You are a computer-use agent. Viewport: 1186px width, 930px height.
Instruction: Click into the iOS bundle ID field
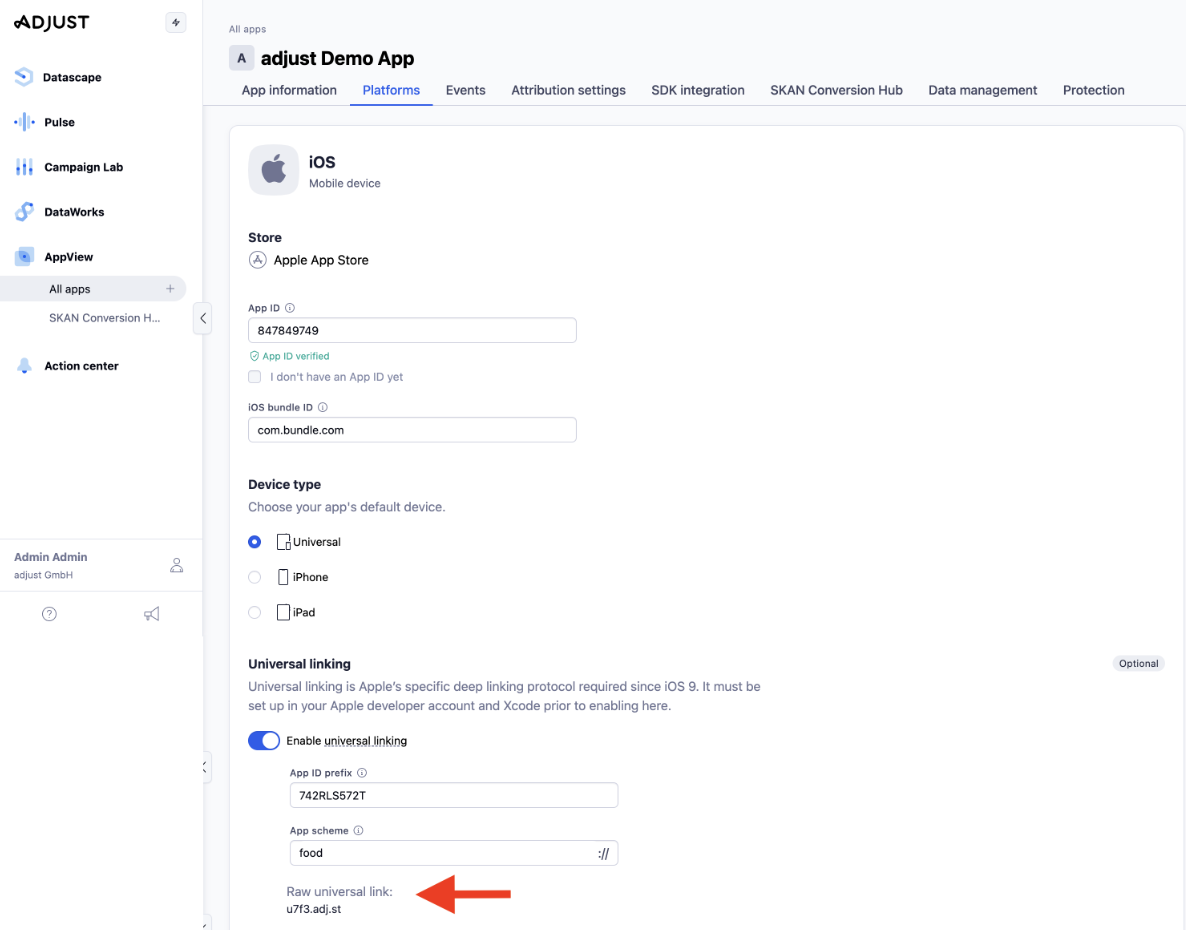pyautogui.click(x=412, y=430)
